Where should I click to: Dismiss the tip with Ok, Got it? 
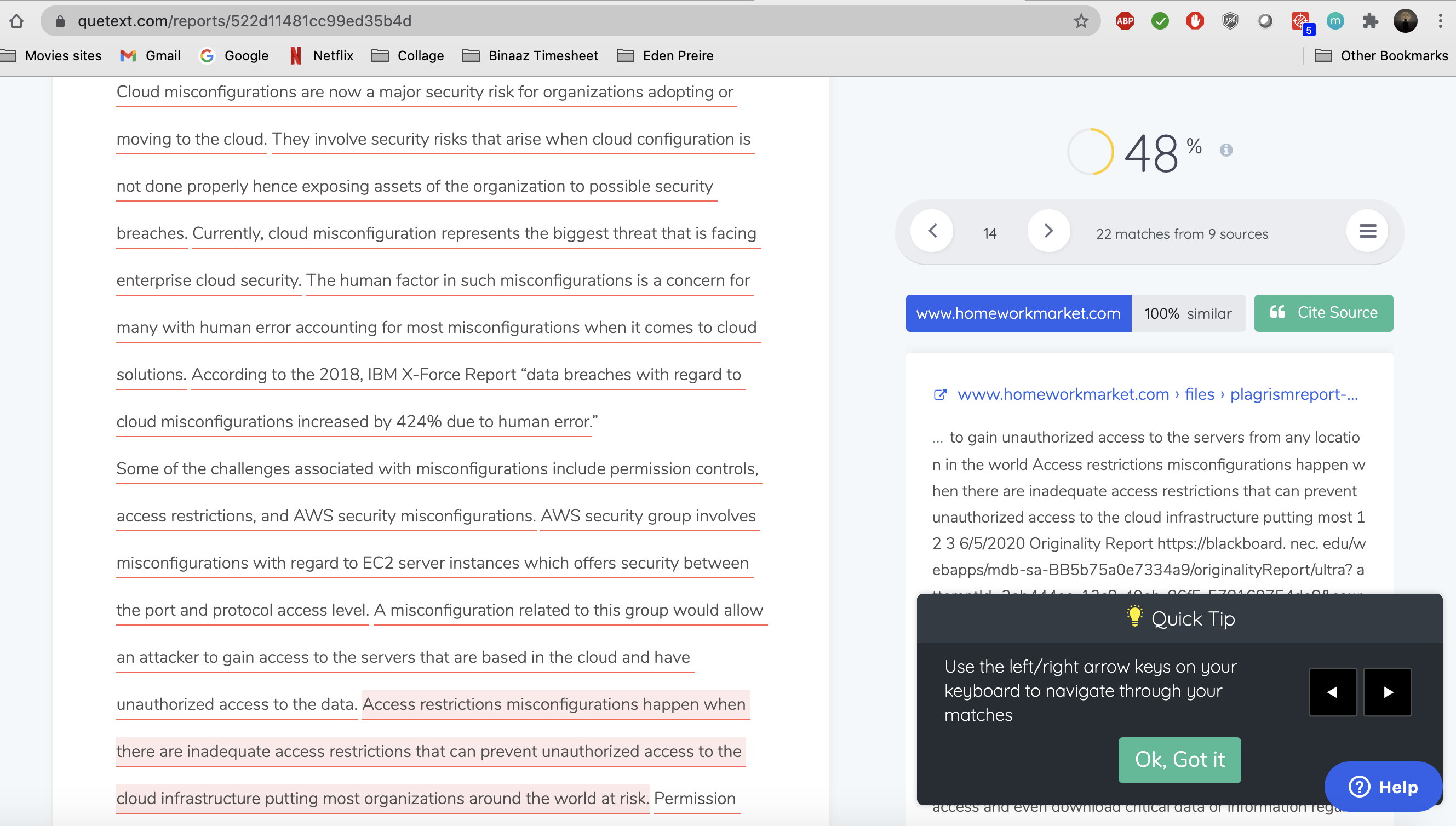1179,760
